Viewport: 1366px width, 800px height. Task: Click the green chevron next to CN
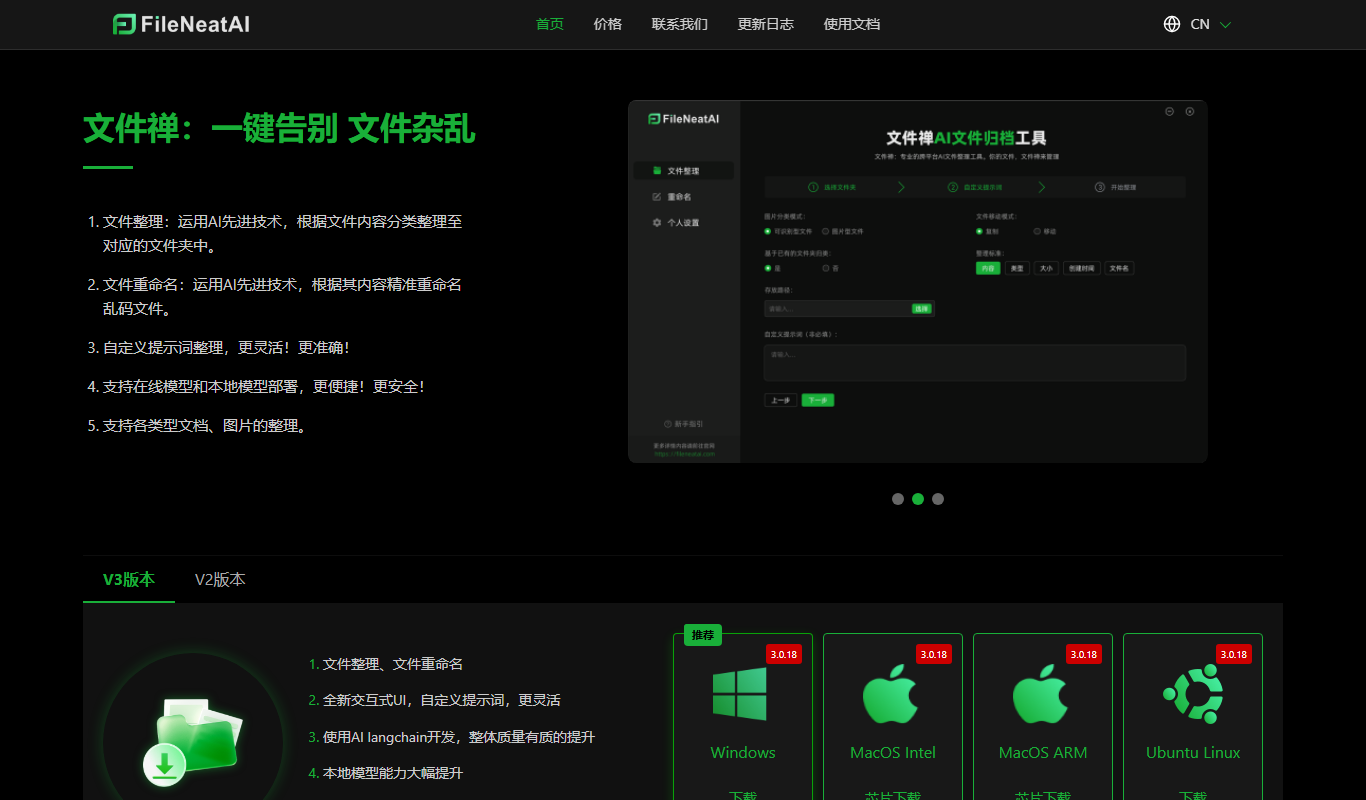pyautogui.click(x=1225, y=25)
